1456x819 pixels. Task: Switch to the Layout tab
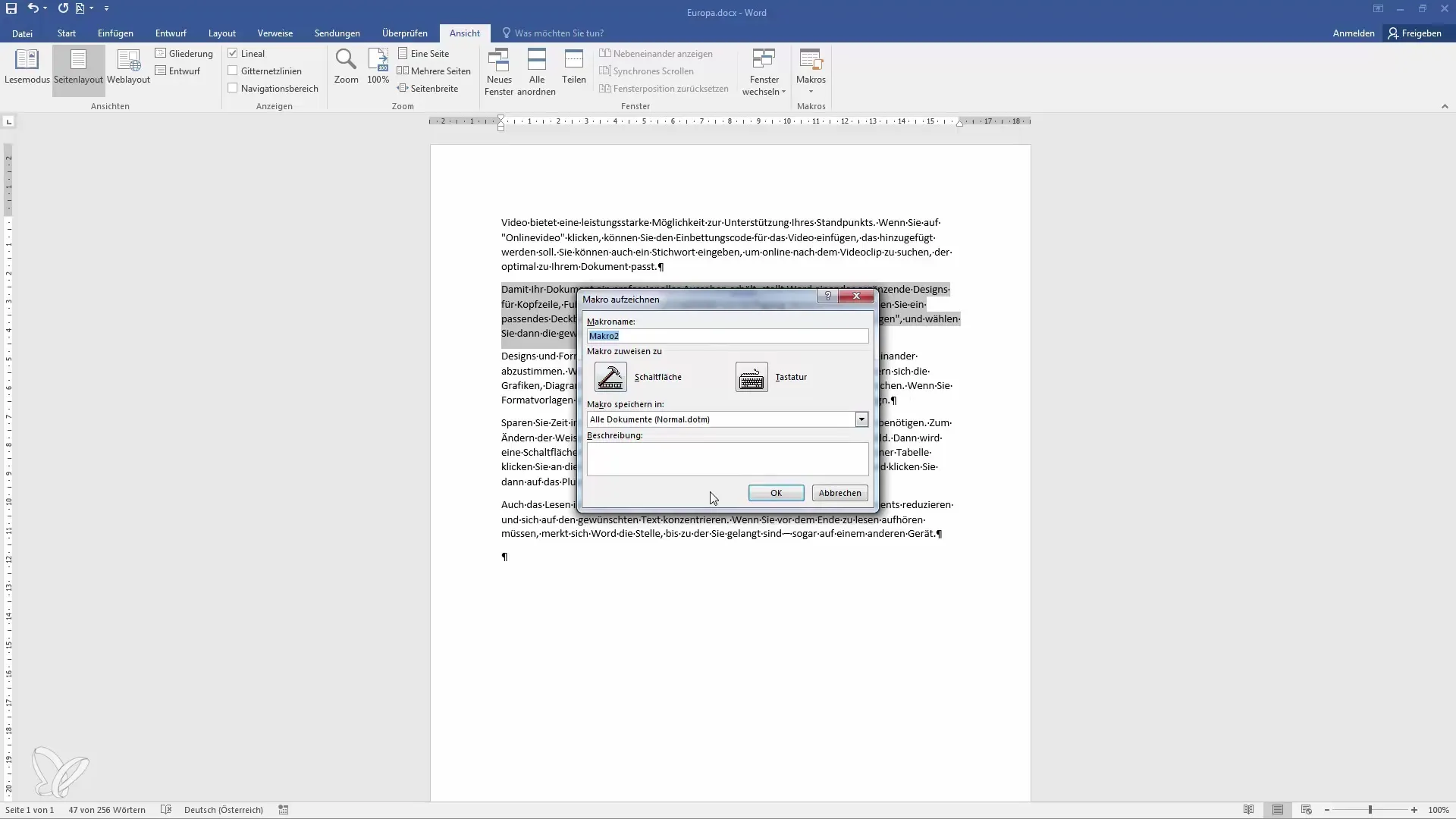tap(222, 33)
